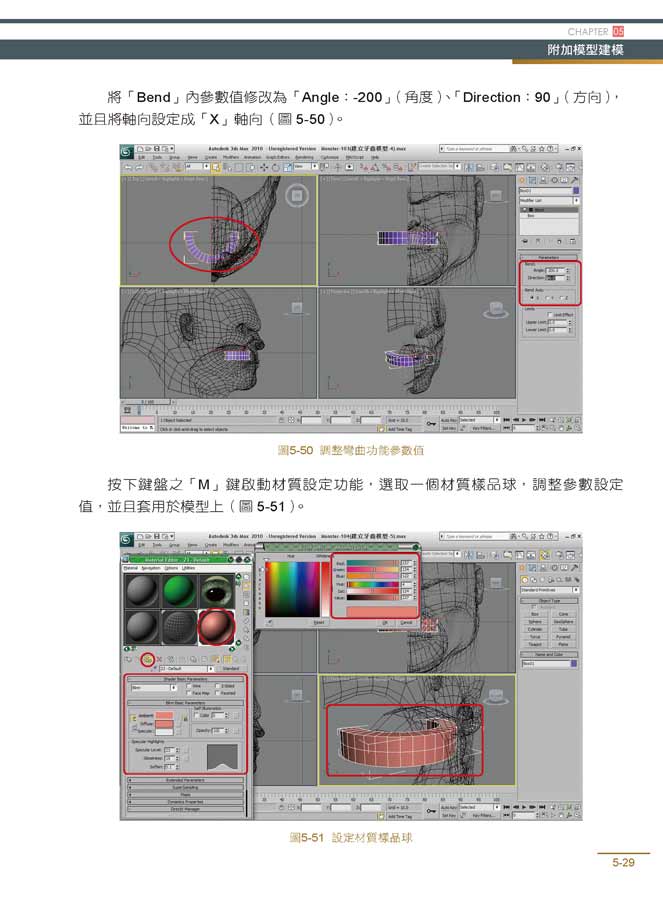Click the Bend Direction value field in figure 5-50

pos(555,278)
